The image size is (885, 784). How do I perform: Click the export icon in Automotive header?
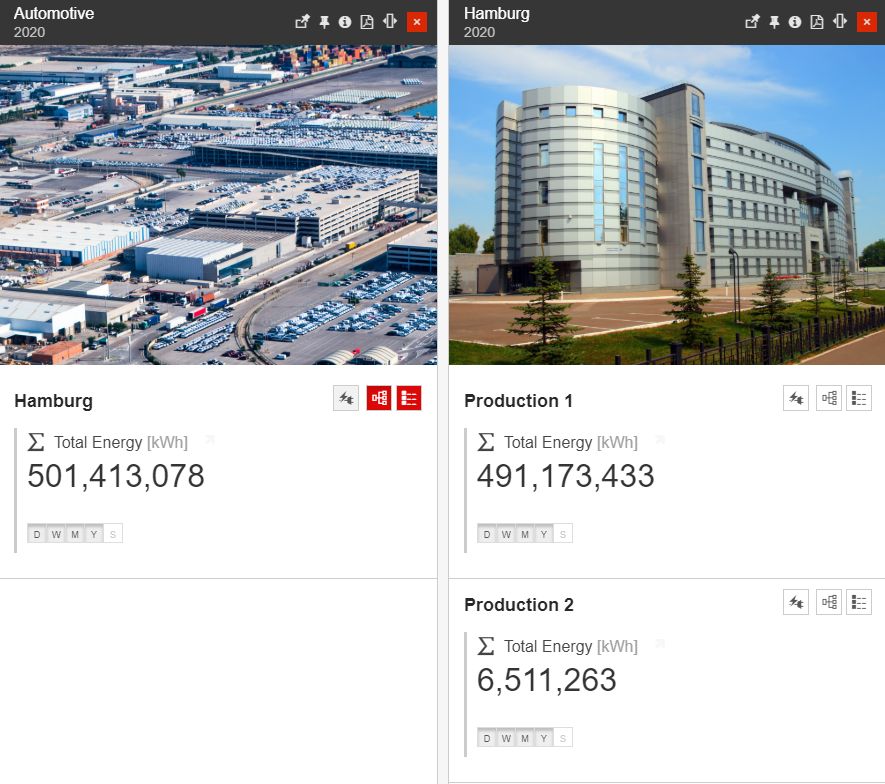point(303,22)
